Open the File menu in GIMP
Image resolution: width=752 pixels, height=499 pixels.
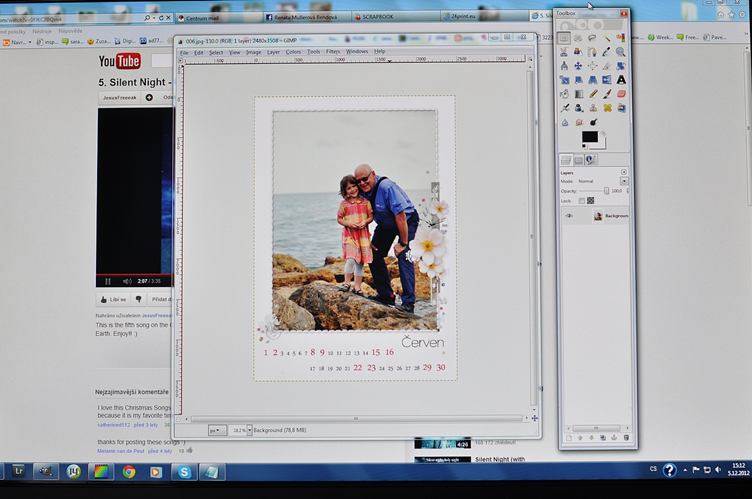184,52
